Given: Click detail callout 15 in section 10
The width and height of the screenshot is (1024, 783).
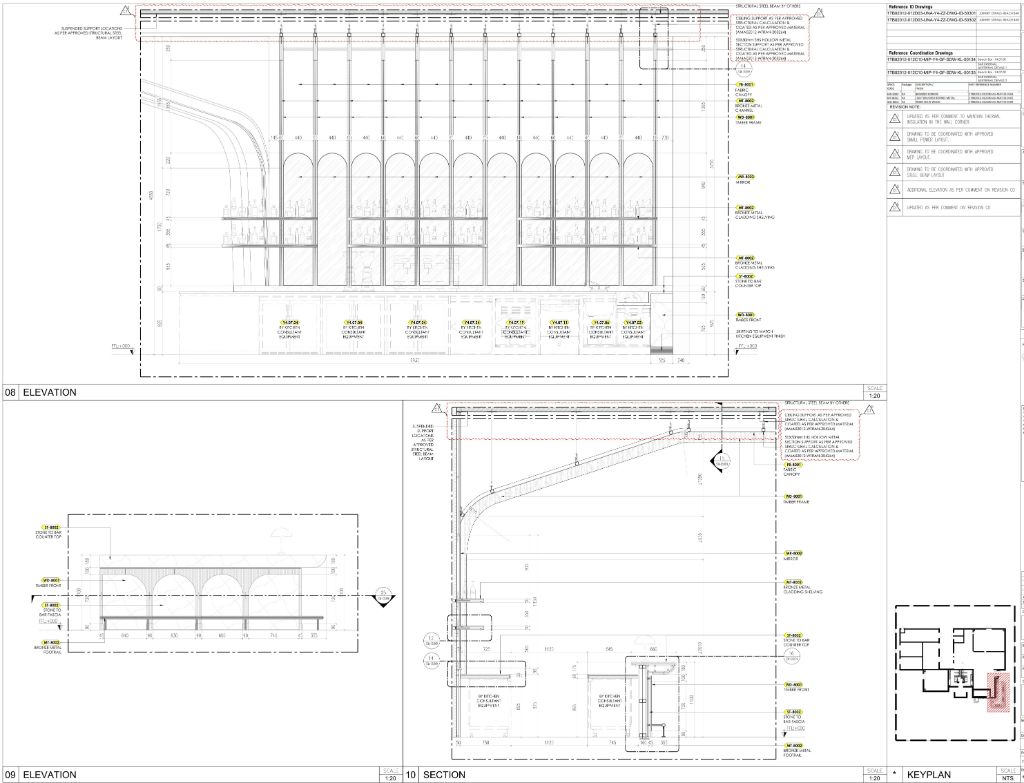Looking at the screenshot, I should point(722,460).
